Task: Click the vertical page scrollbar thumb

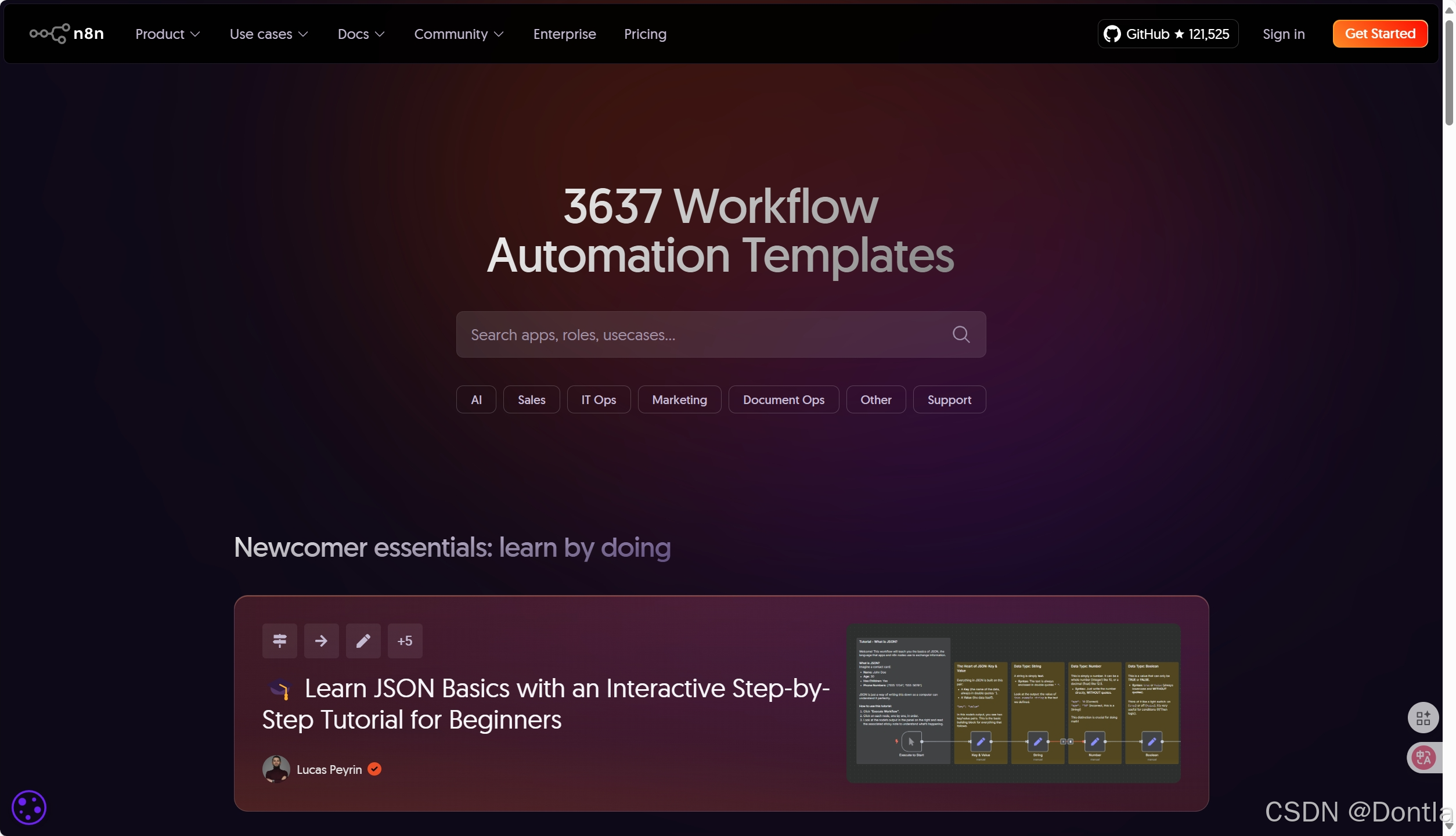Action: 1449,73
